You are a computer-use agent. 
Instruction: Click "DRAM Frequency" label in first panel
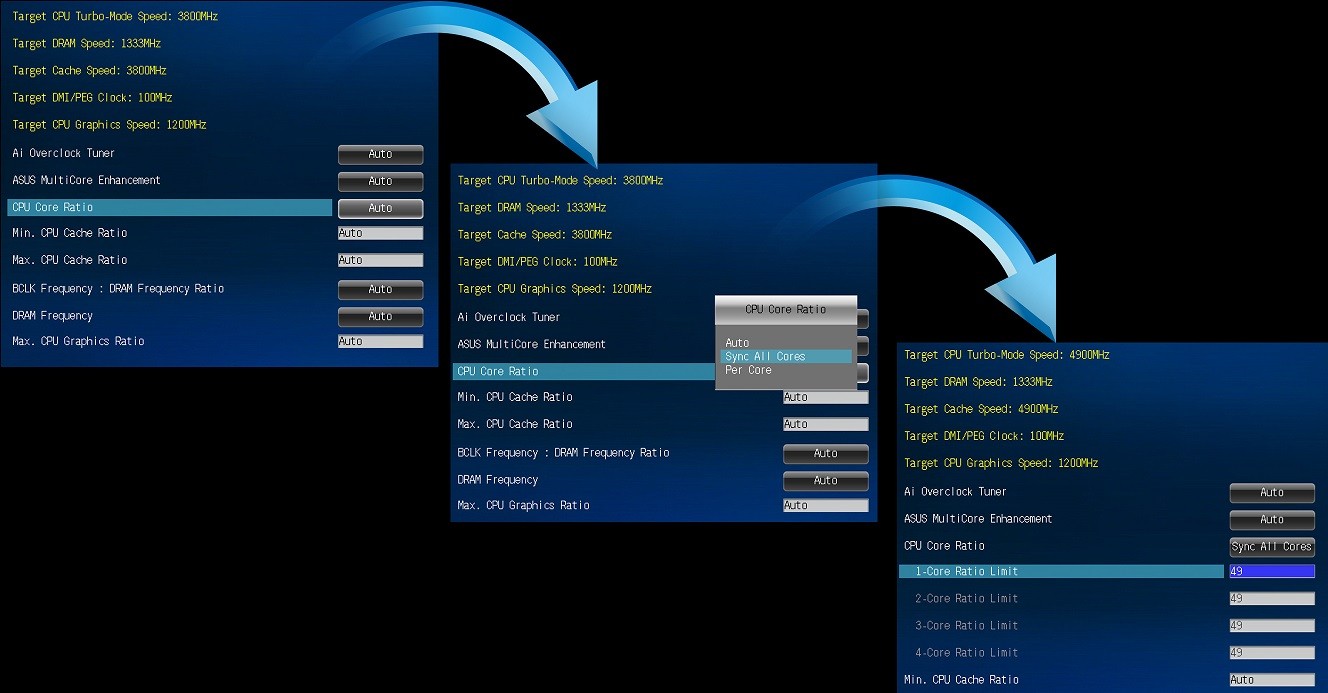(52, 316)
